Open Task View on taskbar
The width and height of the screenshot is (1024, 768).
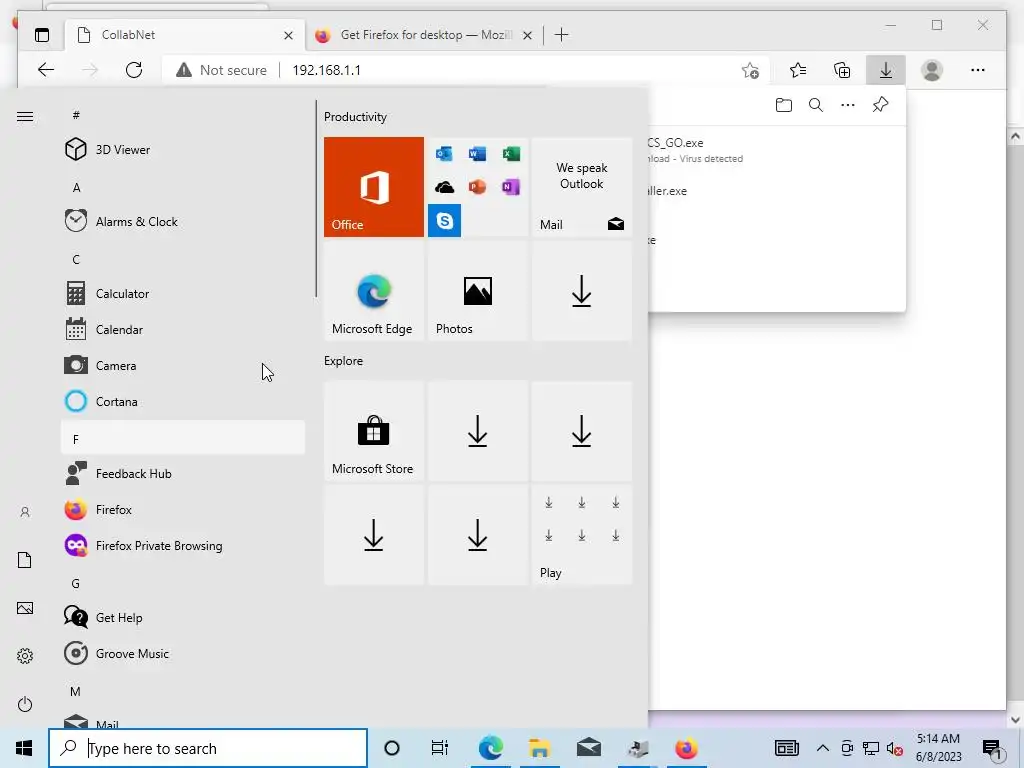coord(440,748)
